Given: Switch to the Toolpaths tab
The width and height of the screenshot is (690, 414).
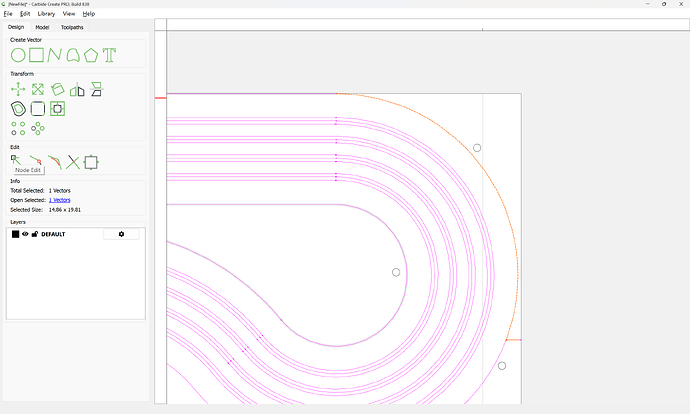Looking at the screenshot, I should click(73, 27).
